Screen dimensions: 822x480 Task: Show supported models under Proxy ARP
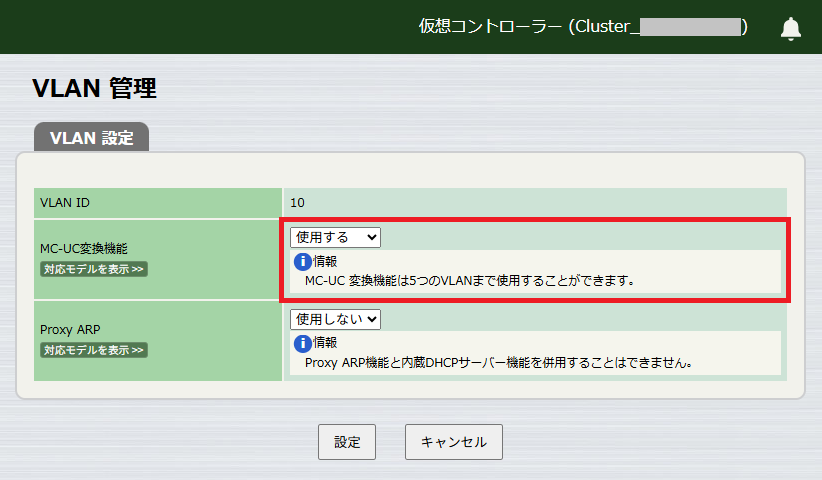click(94, 350)
